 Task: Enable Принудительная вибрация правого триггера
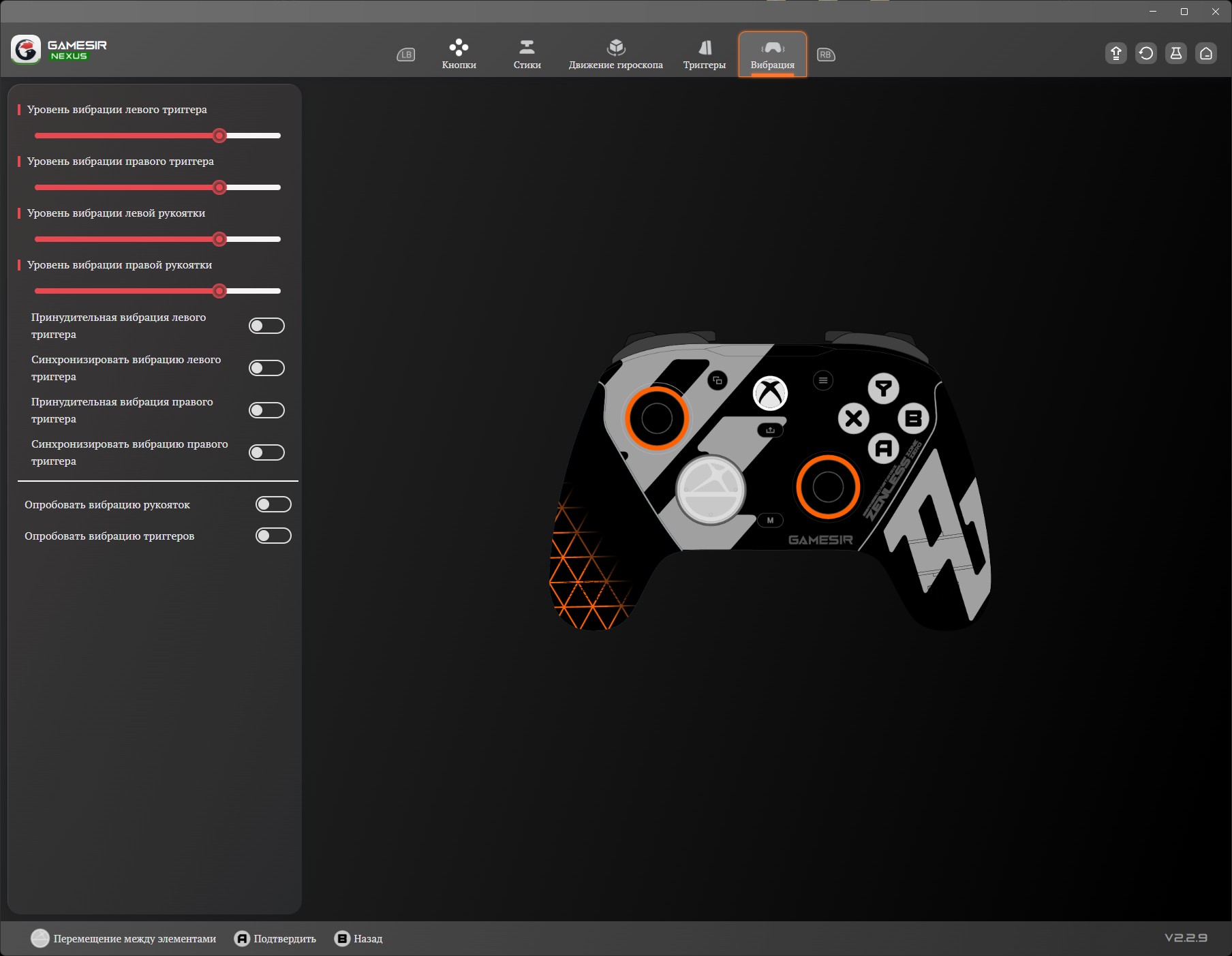(266, 410)
